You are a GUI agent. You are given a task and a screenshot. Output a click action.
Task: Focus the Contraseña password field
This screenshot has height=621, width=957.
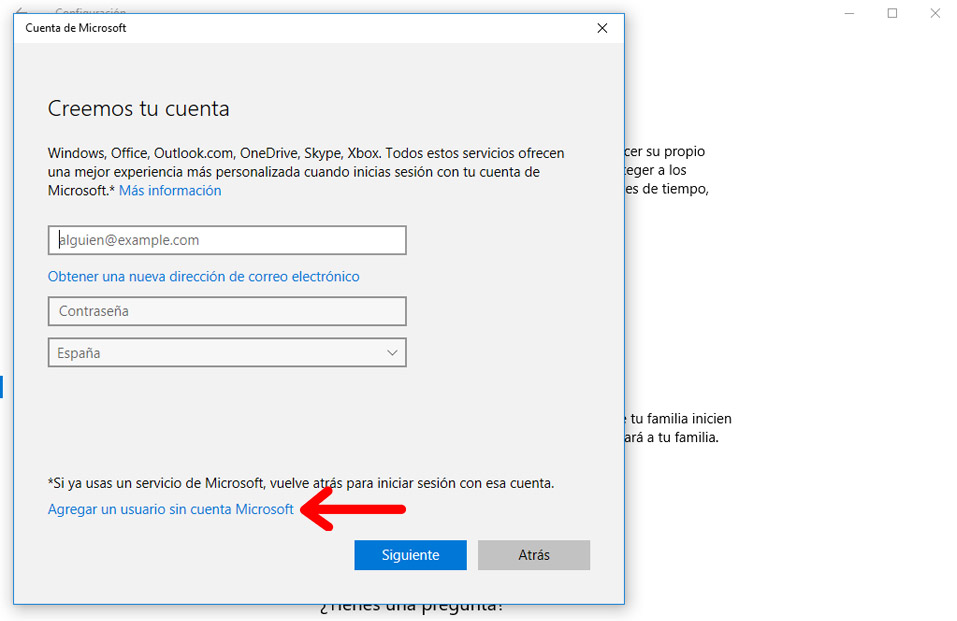pyautogui.click(x=227, y=311)
